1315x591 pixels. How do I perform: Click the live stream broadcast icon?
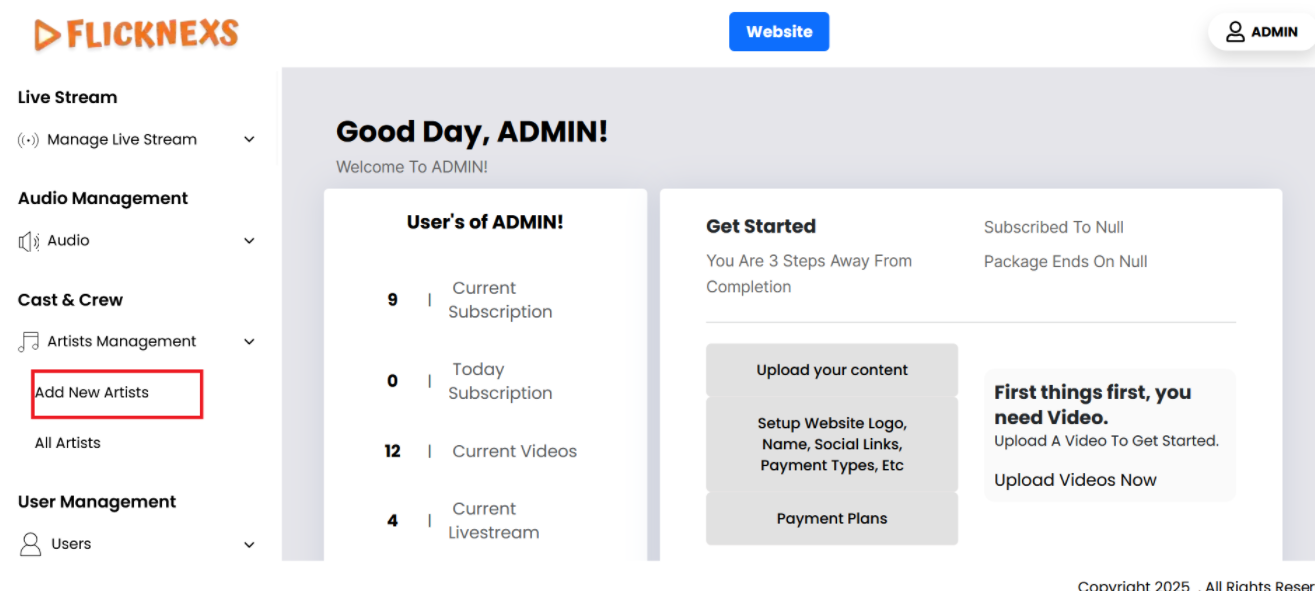click(x=28, y=140)
